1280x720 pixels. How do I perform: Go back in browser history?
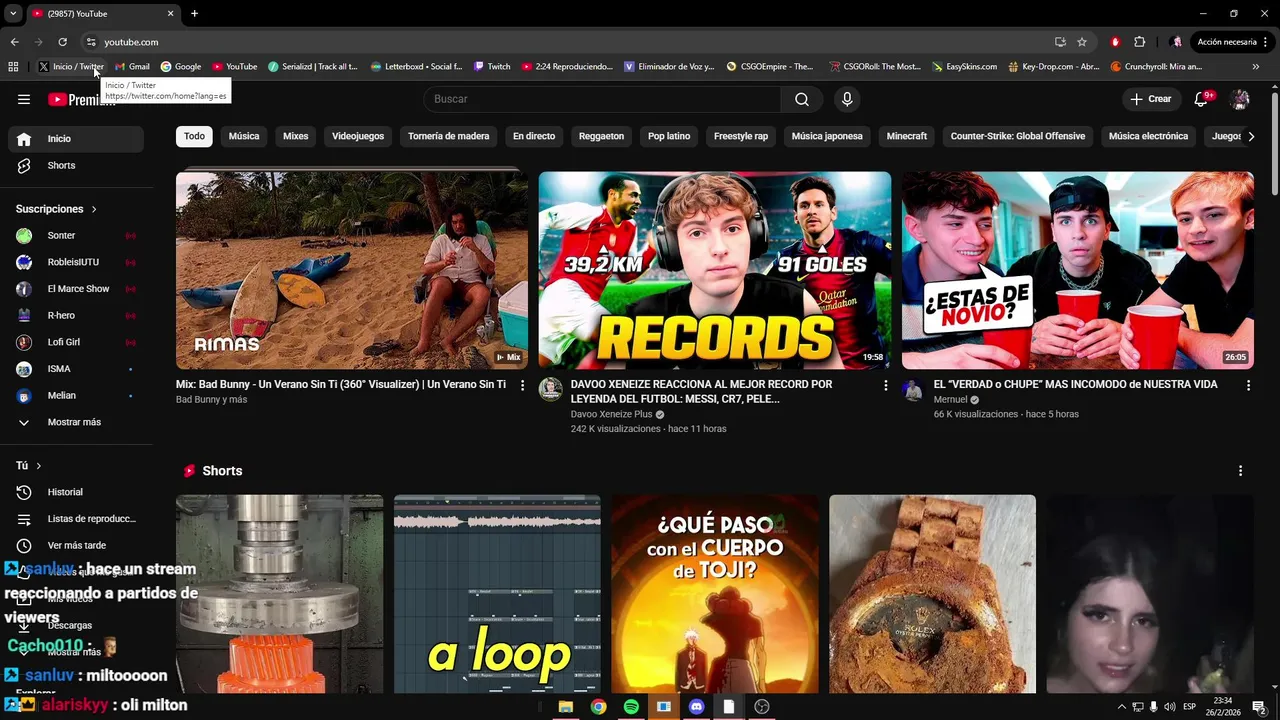(14, 42)
